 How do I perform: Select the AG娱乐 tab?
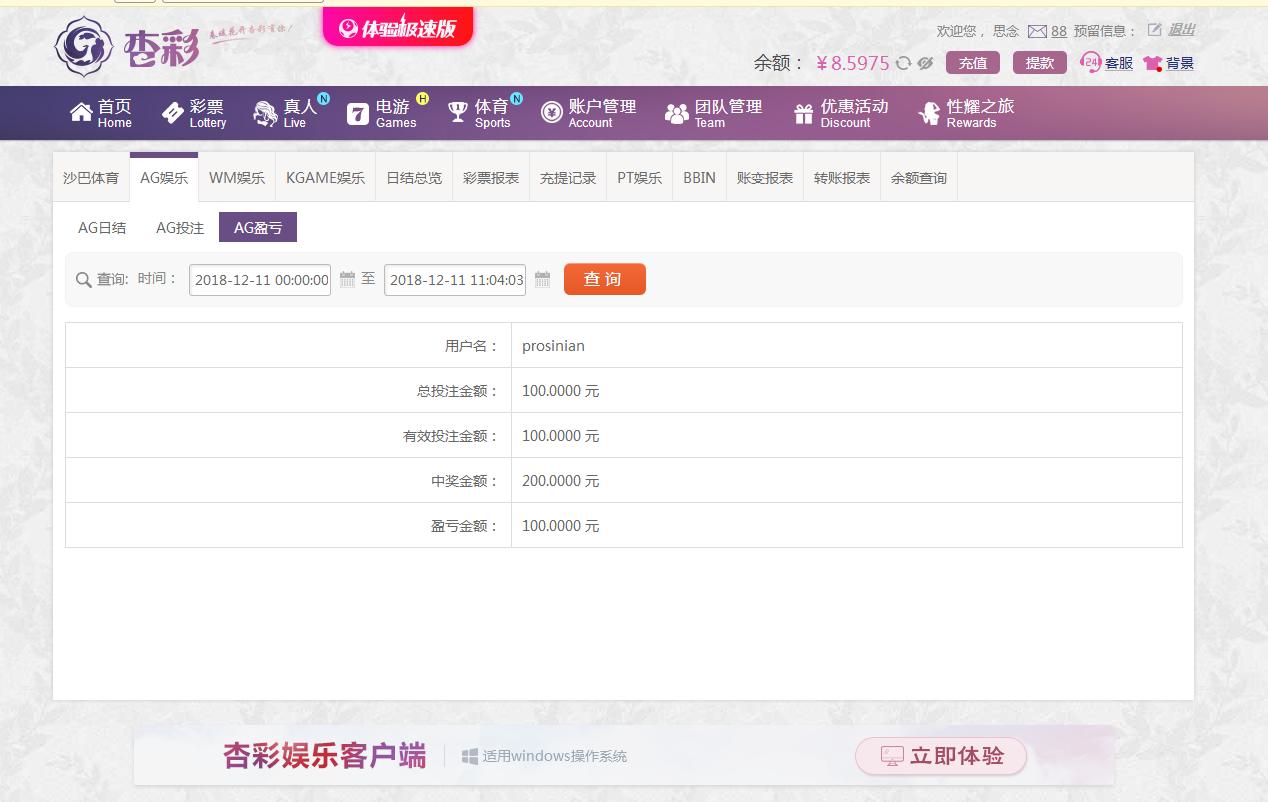(164, 178)
